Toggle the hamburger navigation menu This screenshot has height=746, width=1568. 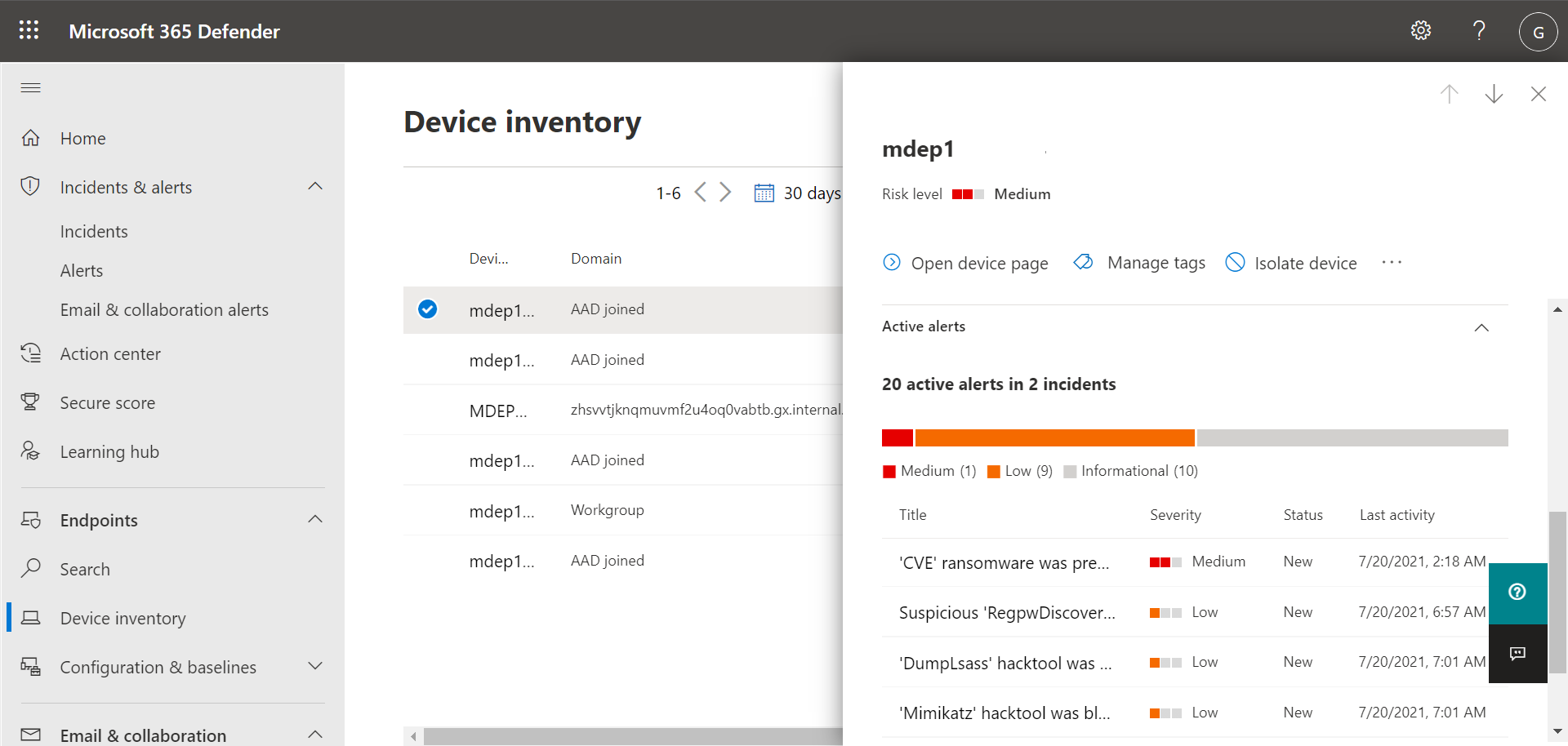[30, 87]
